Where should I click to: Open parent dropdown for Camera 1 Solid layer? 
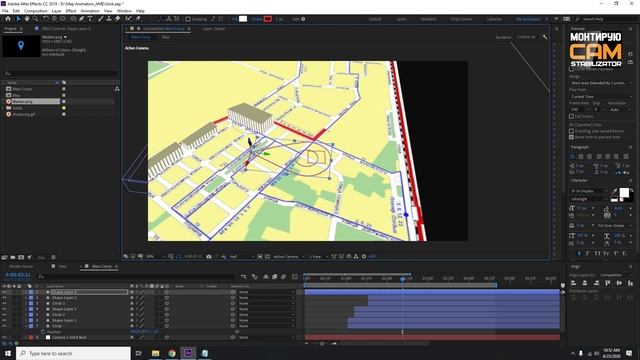[267, 338]
